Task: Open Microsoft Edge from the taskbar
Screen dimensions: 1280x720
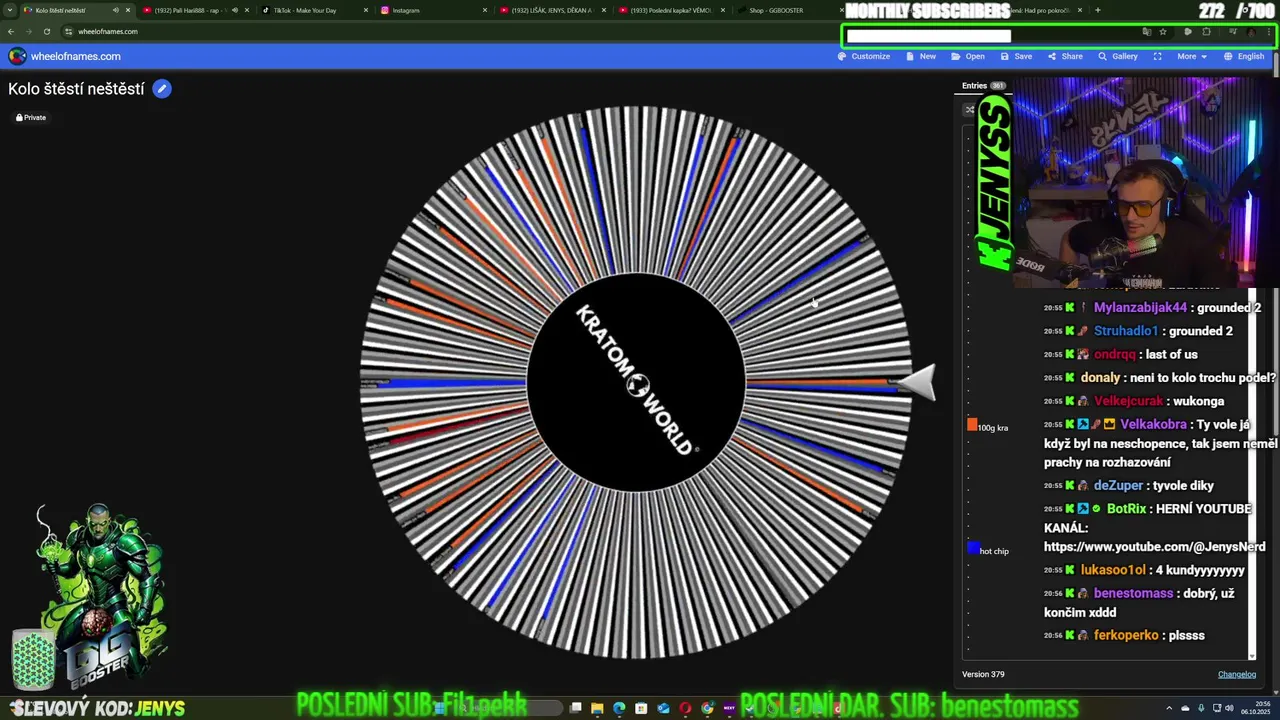Action: pos(619,708)
